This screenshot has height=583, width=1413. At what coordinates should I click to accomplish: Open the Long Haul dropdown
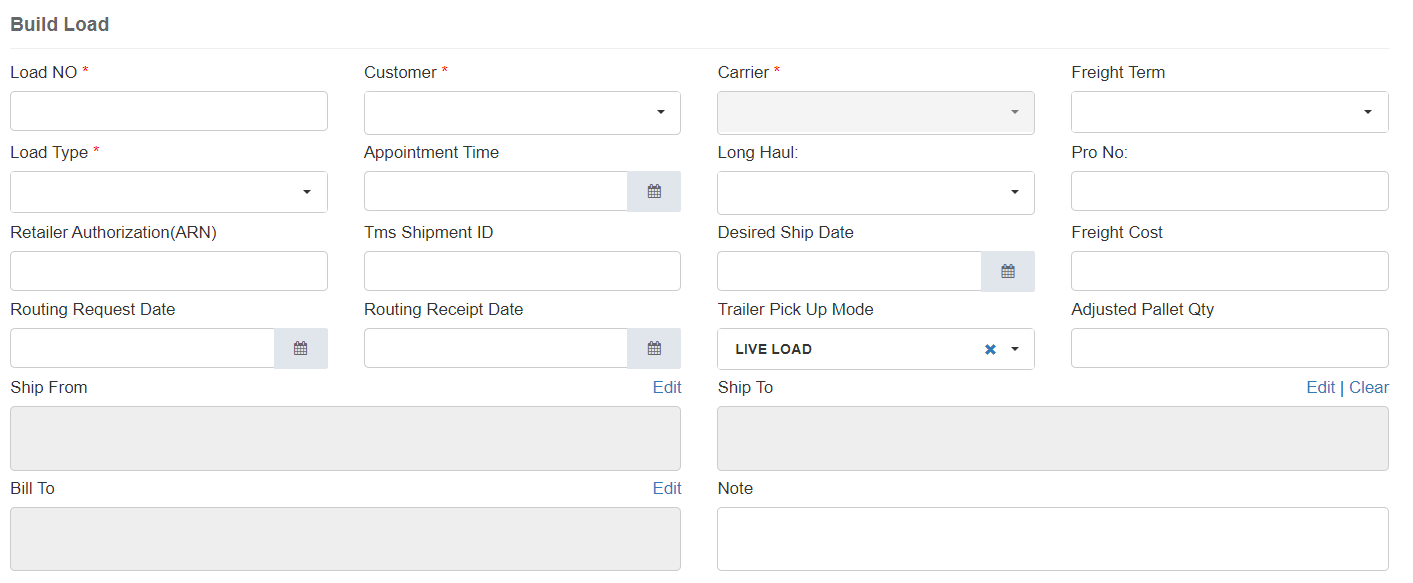point(1014,192)
